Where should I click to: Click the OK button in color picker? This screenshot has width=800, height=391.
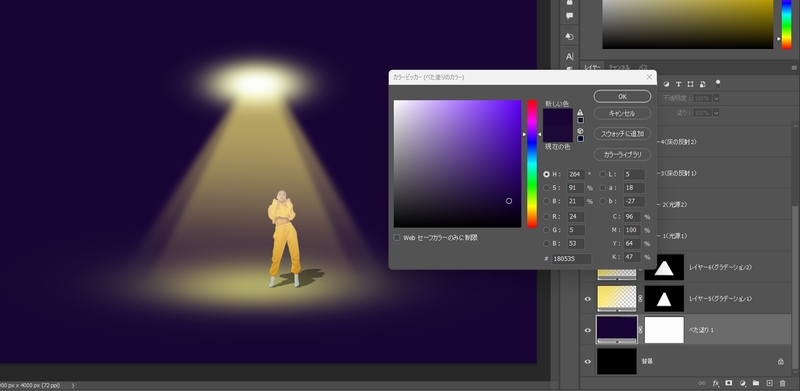[622, 96]
